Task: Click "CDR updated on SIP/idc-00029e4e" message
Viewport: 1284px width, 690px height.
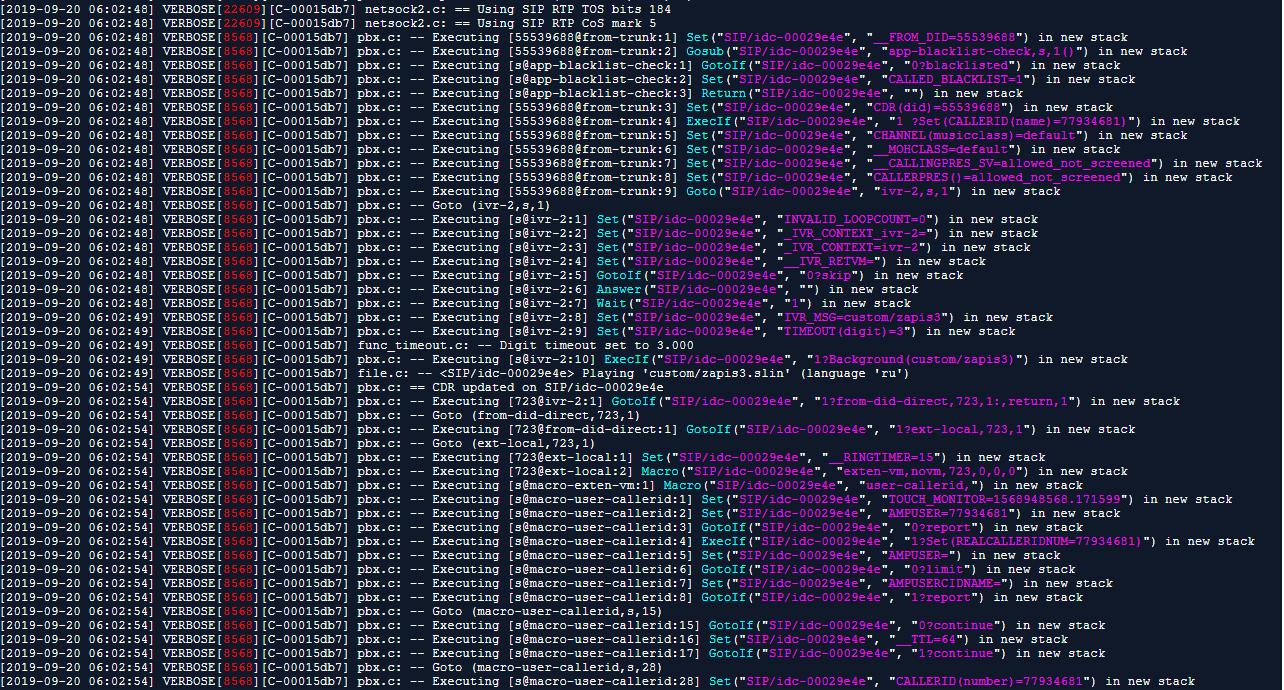Action: coord(547,387)
